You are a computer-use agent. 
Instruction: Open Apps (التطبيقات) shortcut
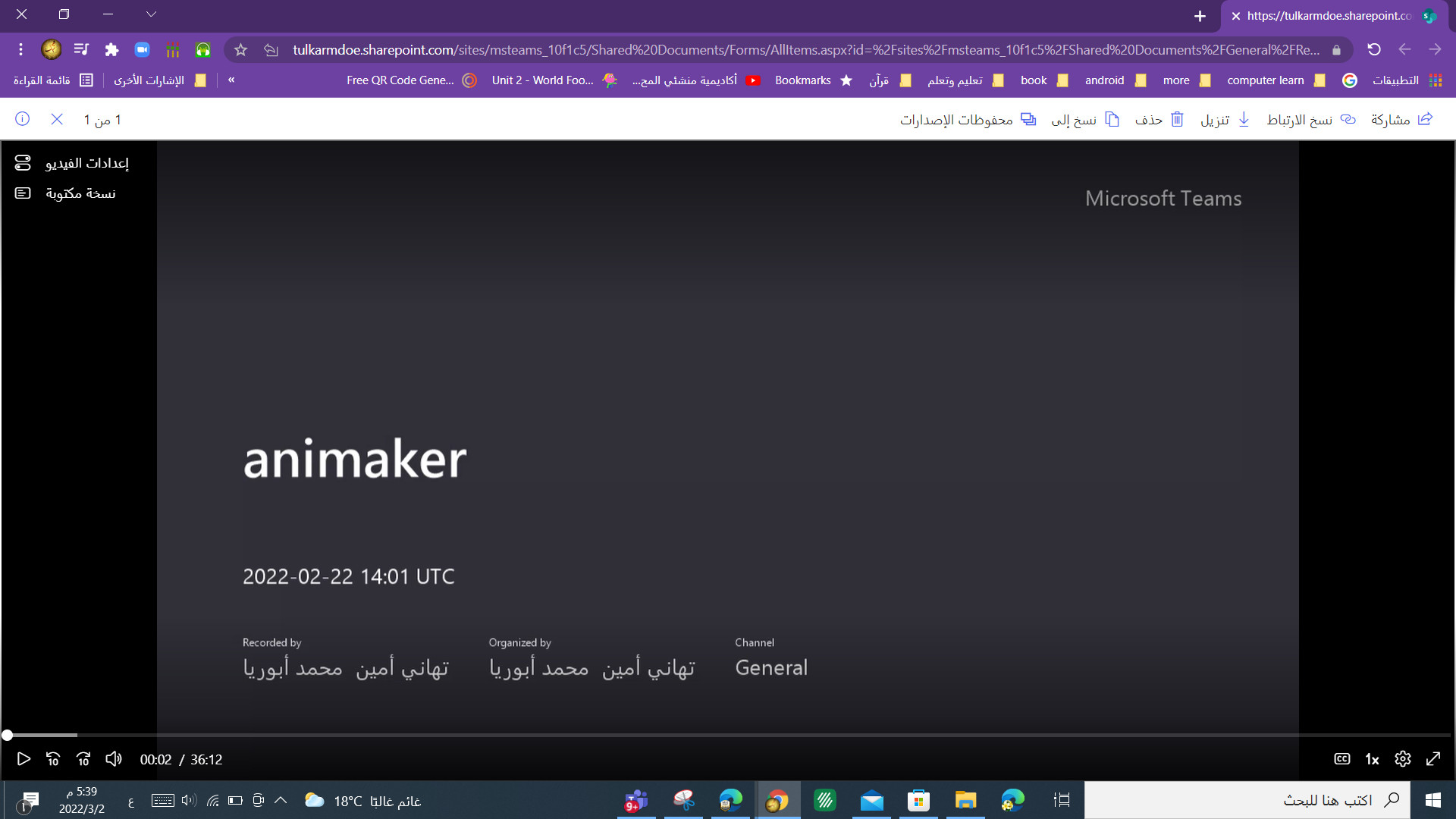click(1407, 80)
